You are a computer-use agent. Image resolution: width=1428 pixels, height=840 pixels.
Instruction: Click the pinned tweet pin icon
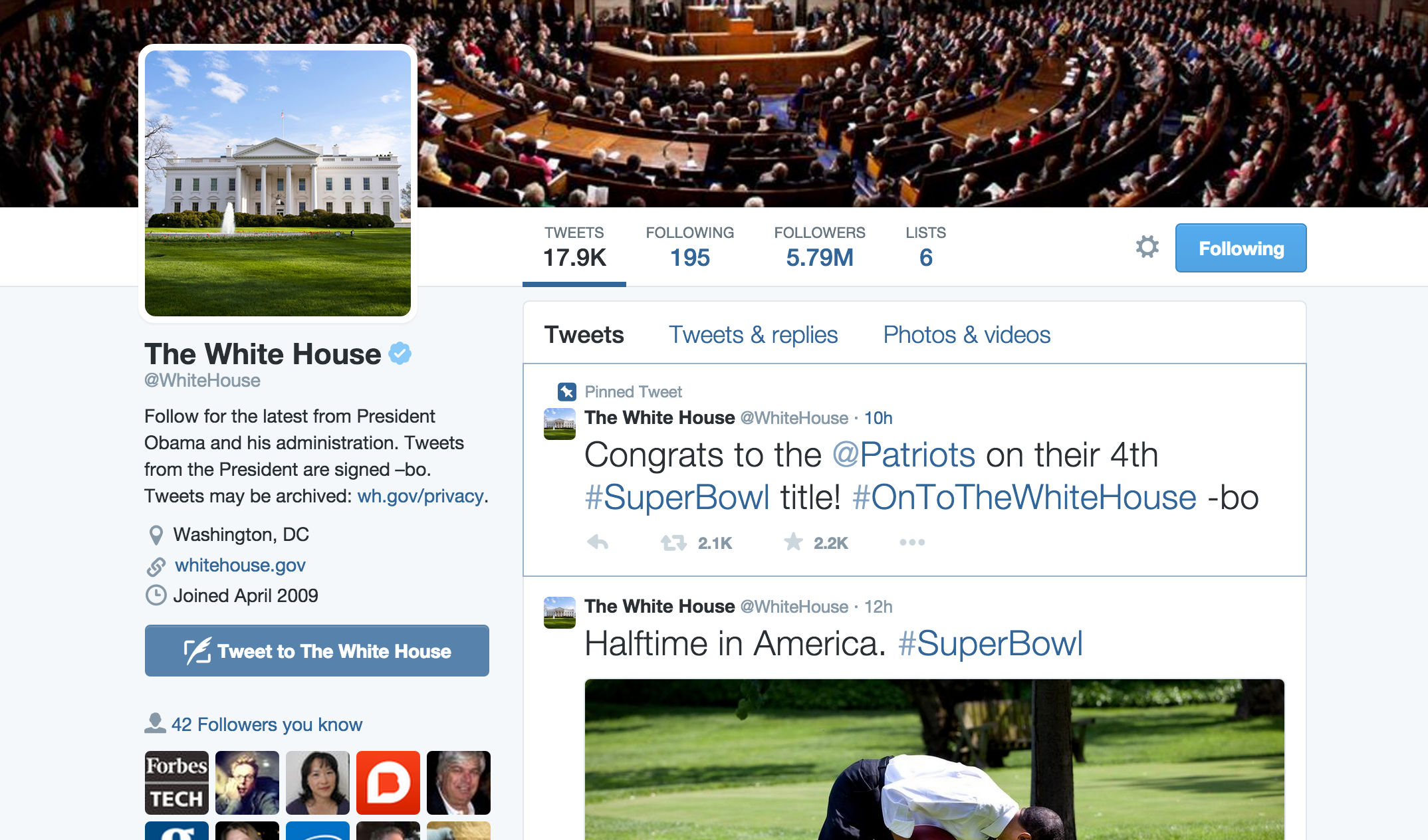pos(566,391)
